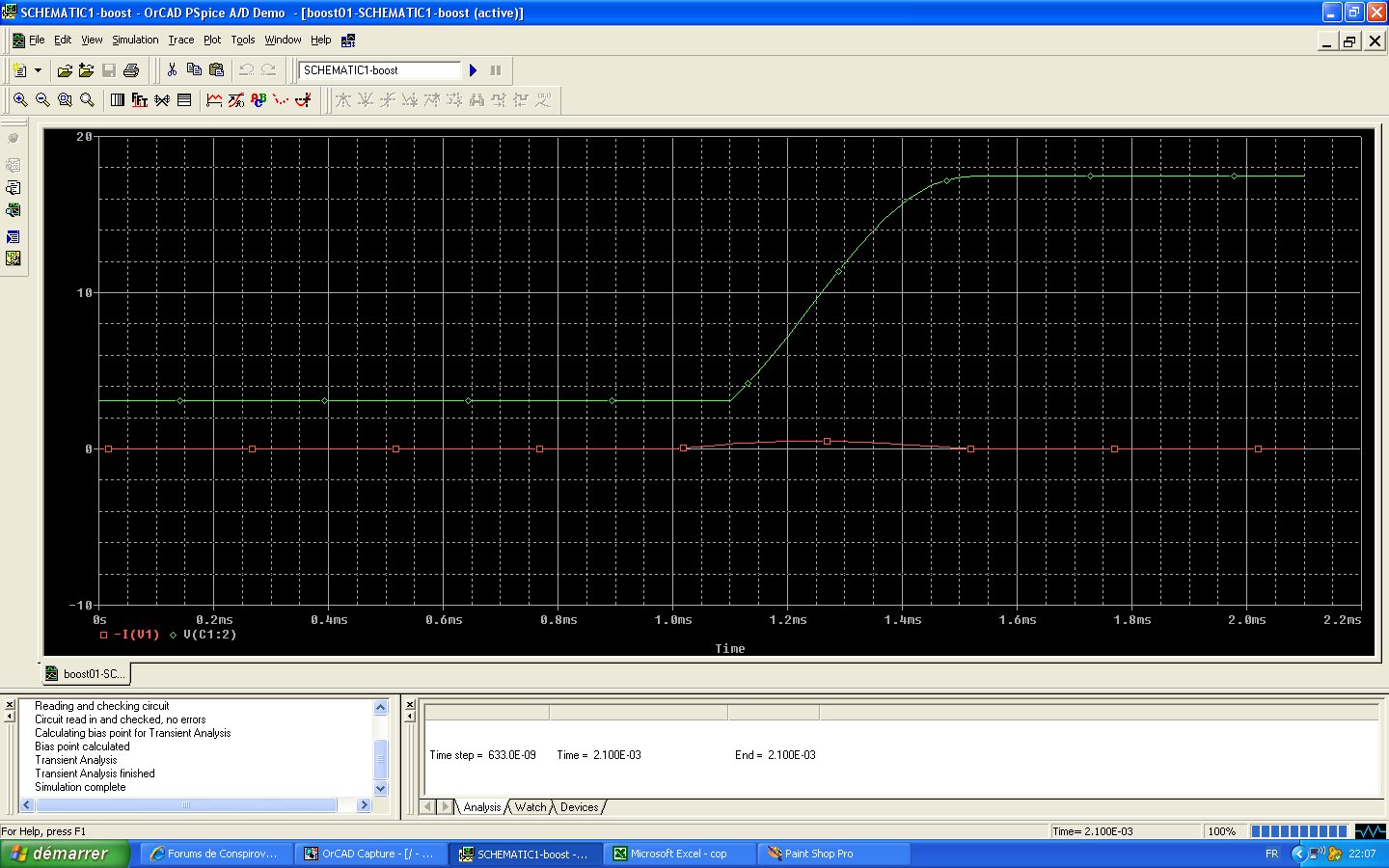
Task: Open the Trace menu
Action: (181, 40)
